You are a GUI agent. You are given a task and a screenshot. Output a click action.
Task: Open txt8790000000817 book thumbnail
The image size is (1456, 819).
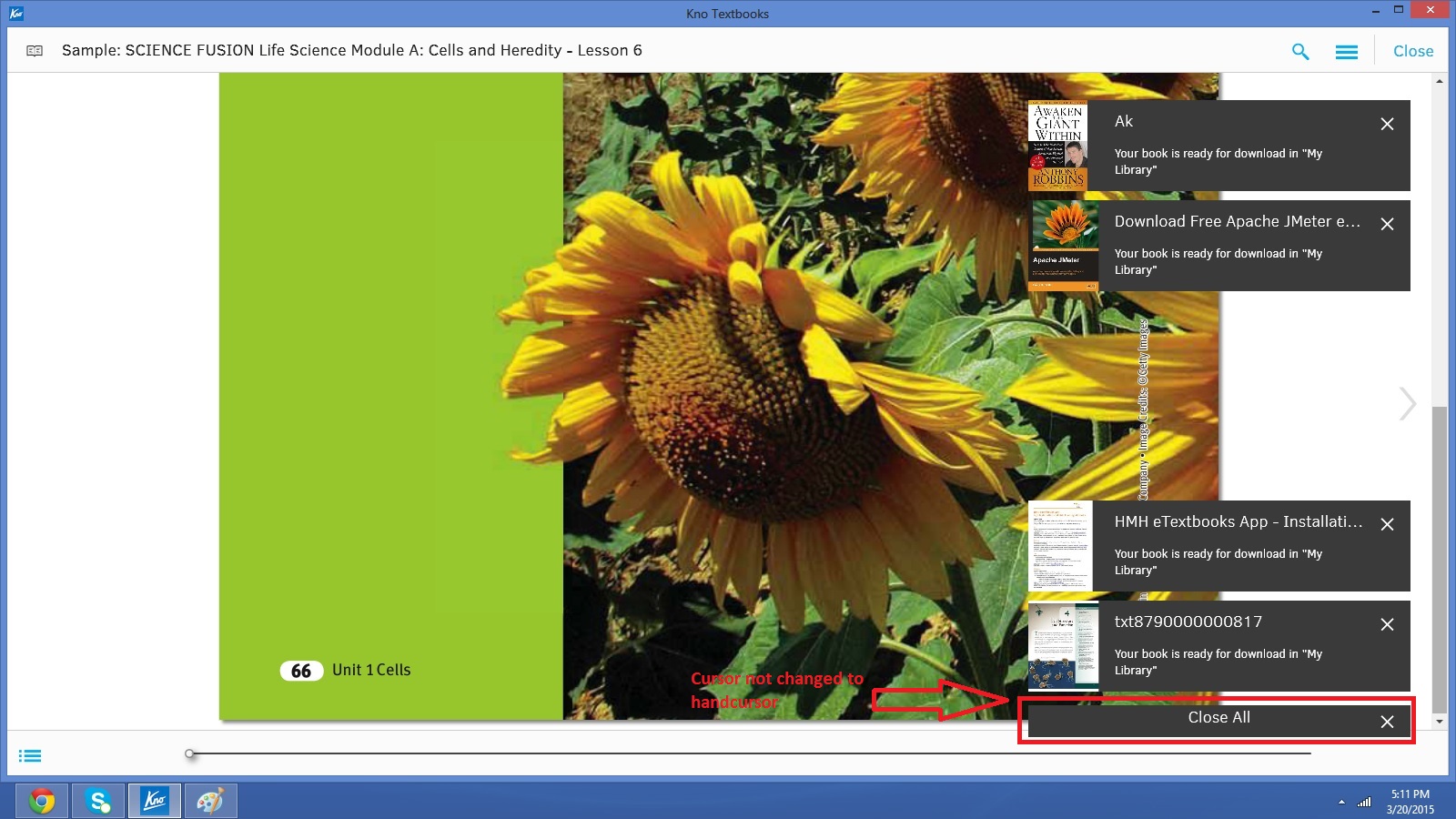point(1063,646)
